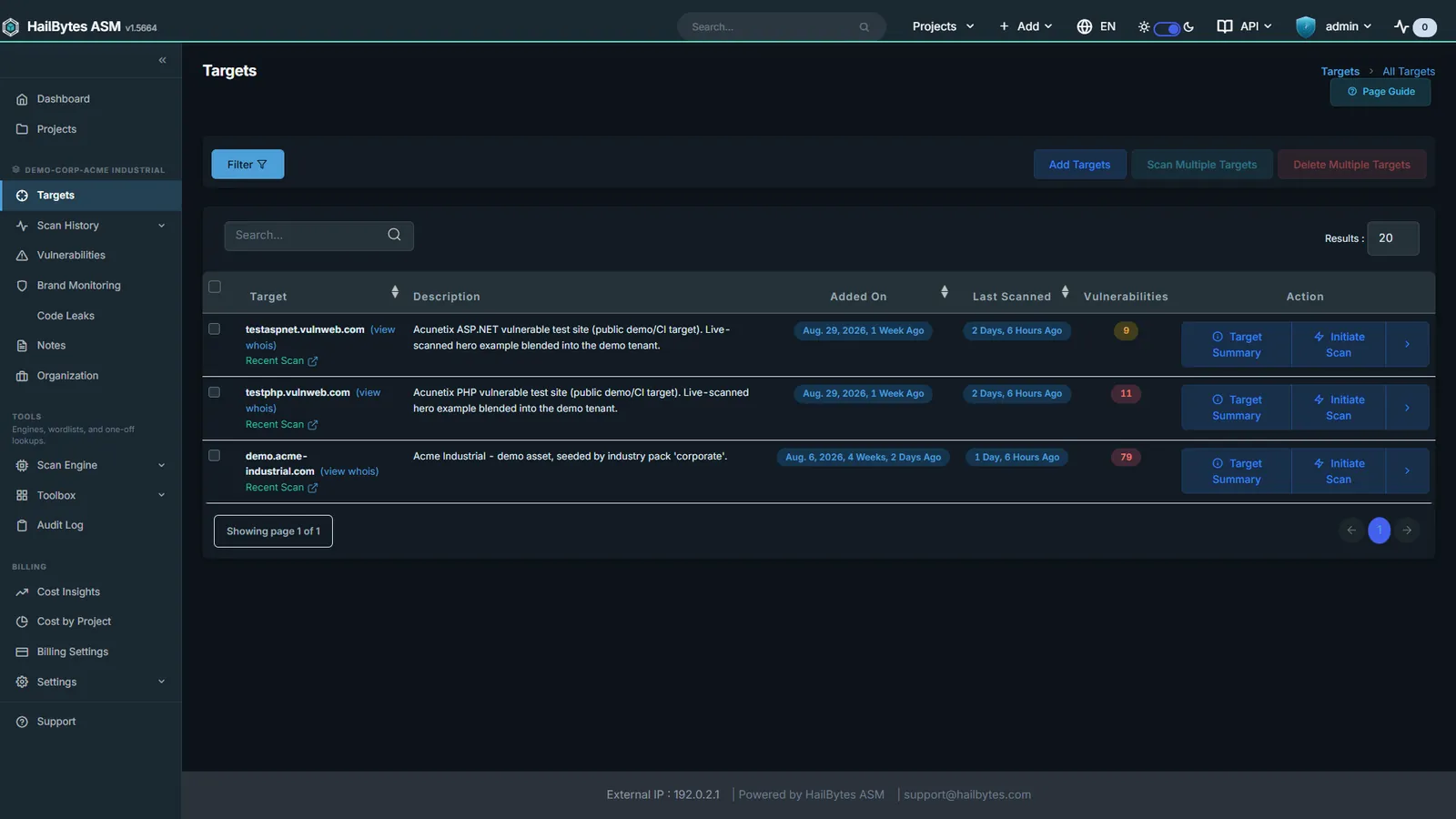Sort by Last Scanned column arrows

(1065, 292)
